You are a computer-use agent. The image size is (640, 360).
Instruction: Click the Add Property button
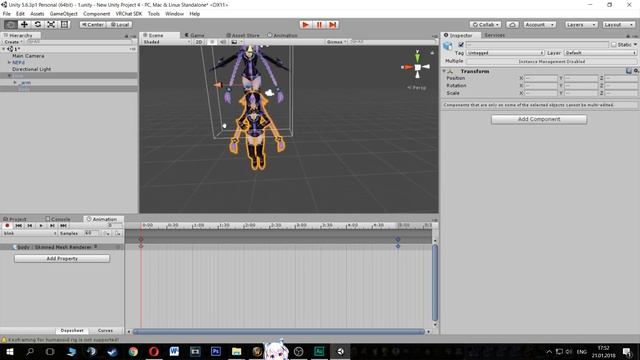click(62, 258)
